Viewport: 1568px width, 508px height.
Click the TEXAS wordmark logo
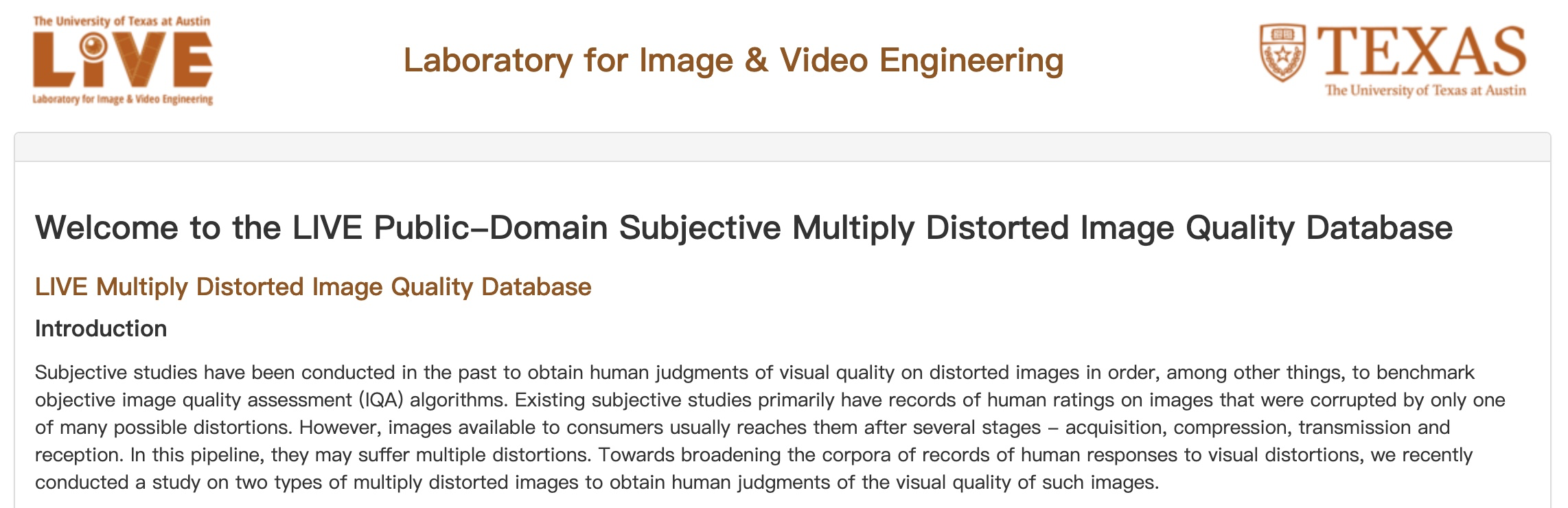tap(1422, 51)
